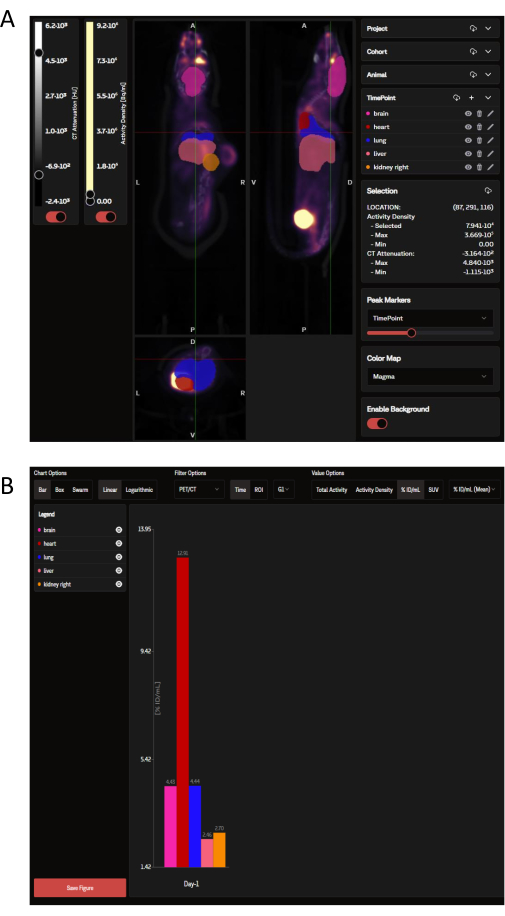Remove liver from the chart legend
505x916 pixels.
point(119,571)
